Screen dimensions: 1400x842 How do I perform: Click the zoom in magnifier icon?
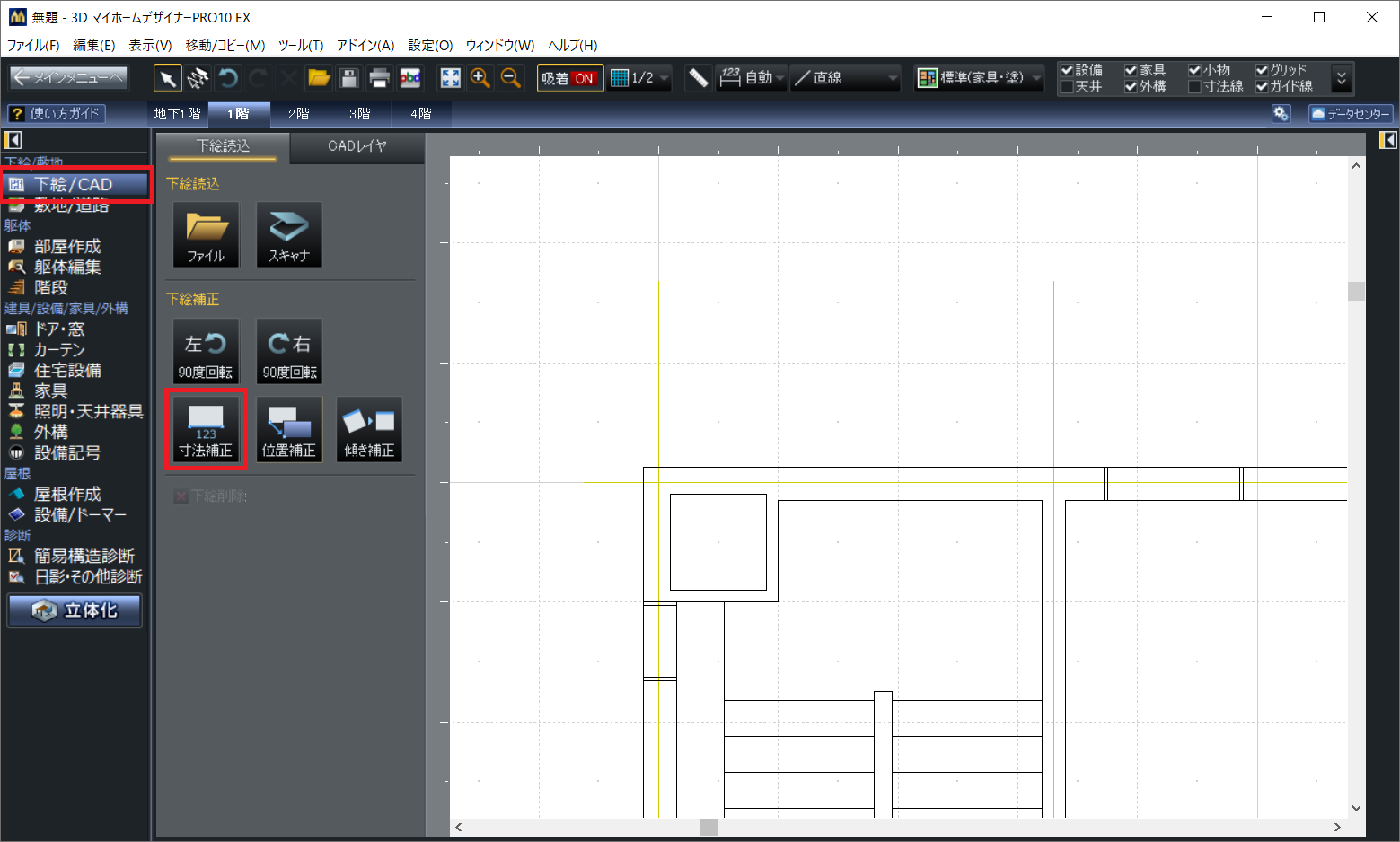pos(480,78)
